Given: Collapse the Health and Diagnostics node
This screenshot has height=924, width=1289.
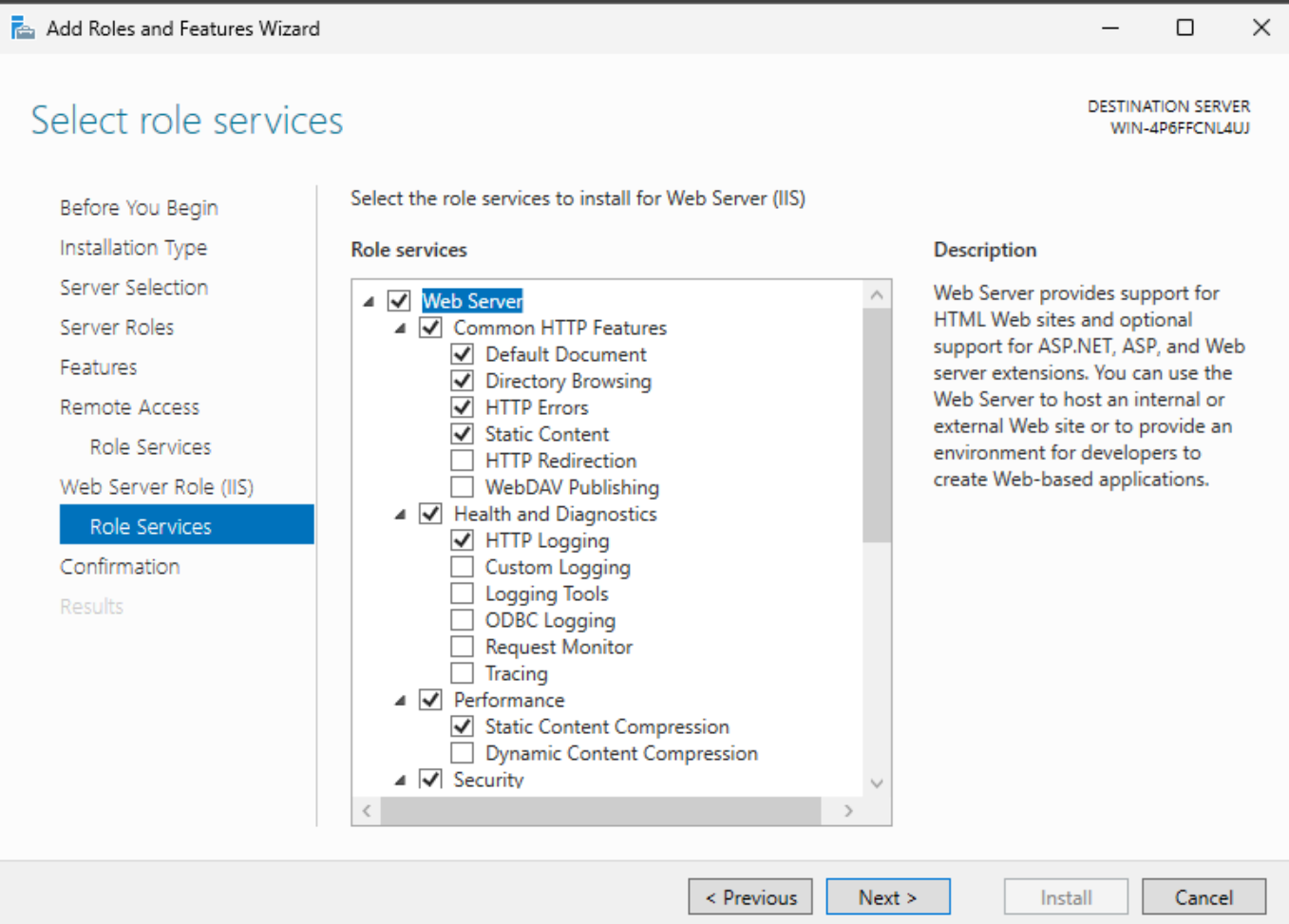Looking at the screenshot, I should (x=400, y=515).
